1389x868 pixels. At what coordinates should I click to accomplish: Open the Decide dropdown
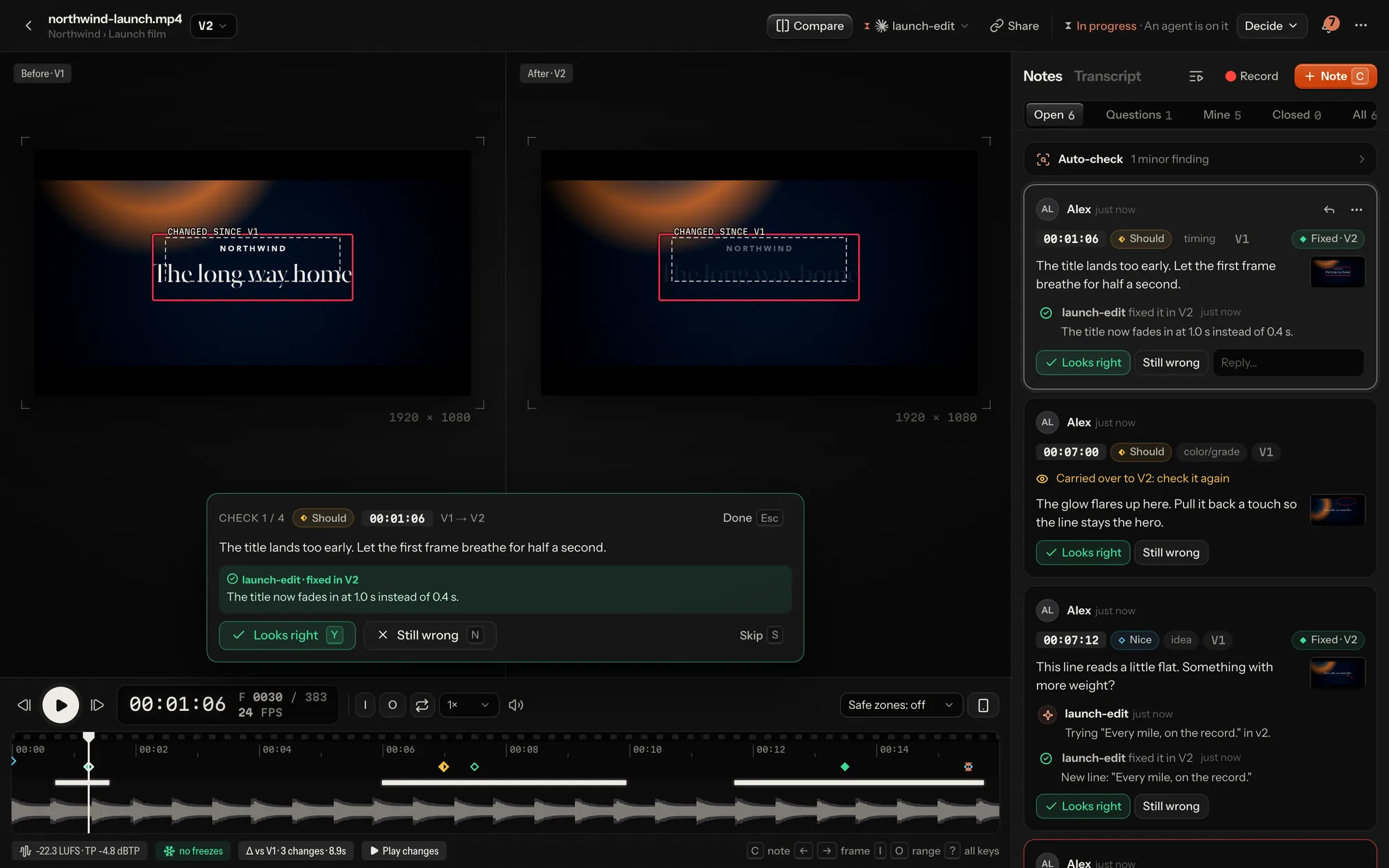click(1271, 26)
